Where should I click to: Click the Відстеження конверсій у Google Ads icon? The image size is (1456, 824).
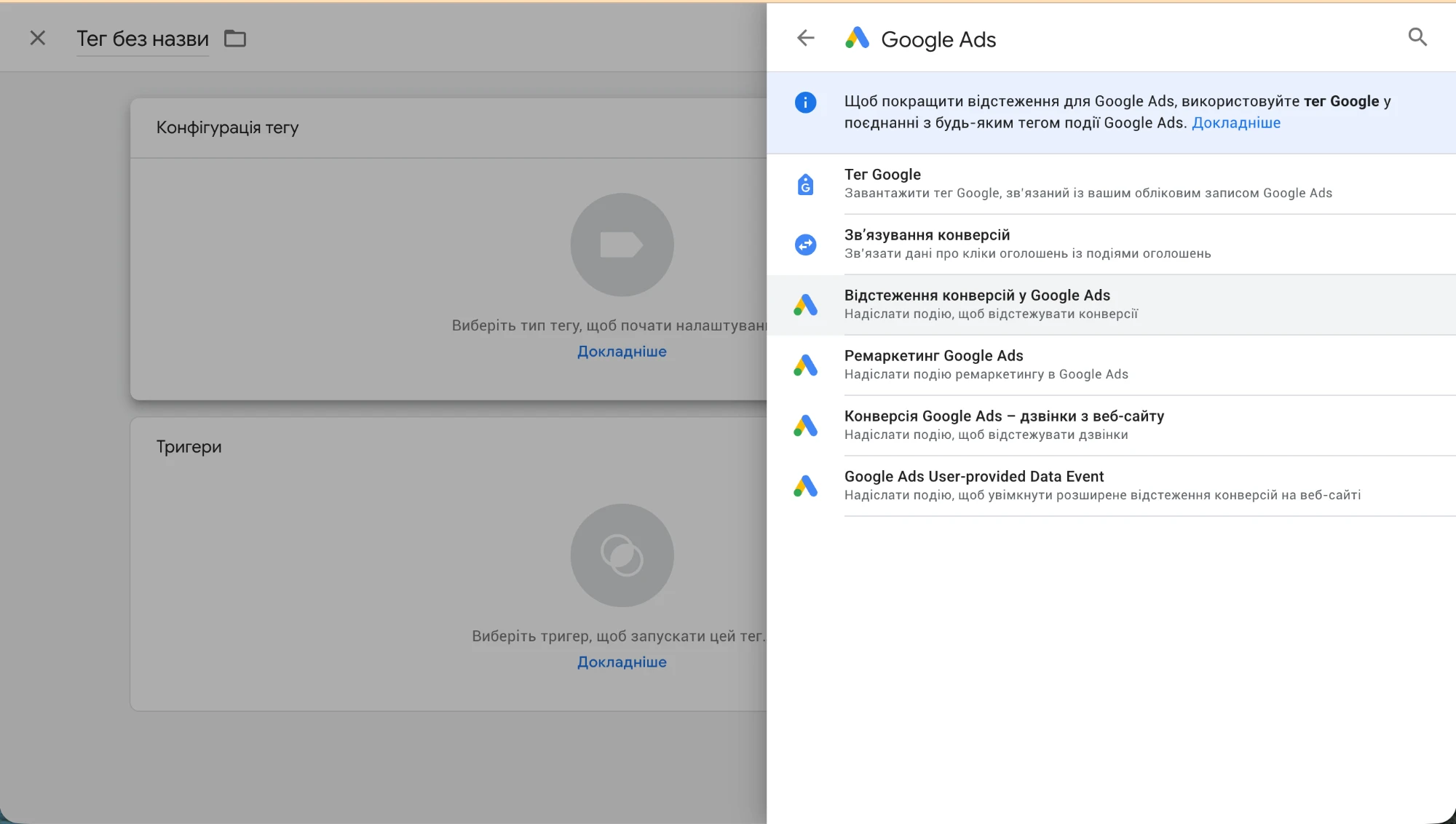(x=805, y=305)
